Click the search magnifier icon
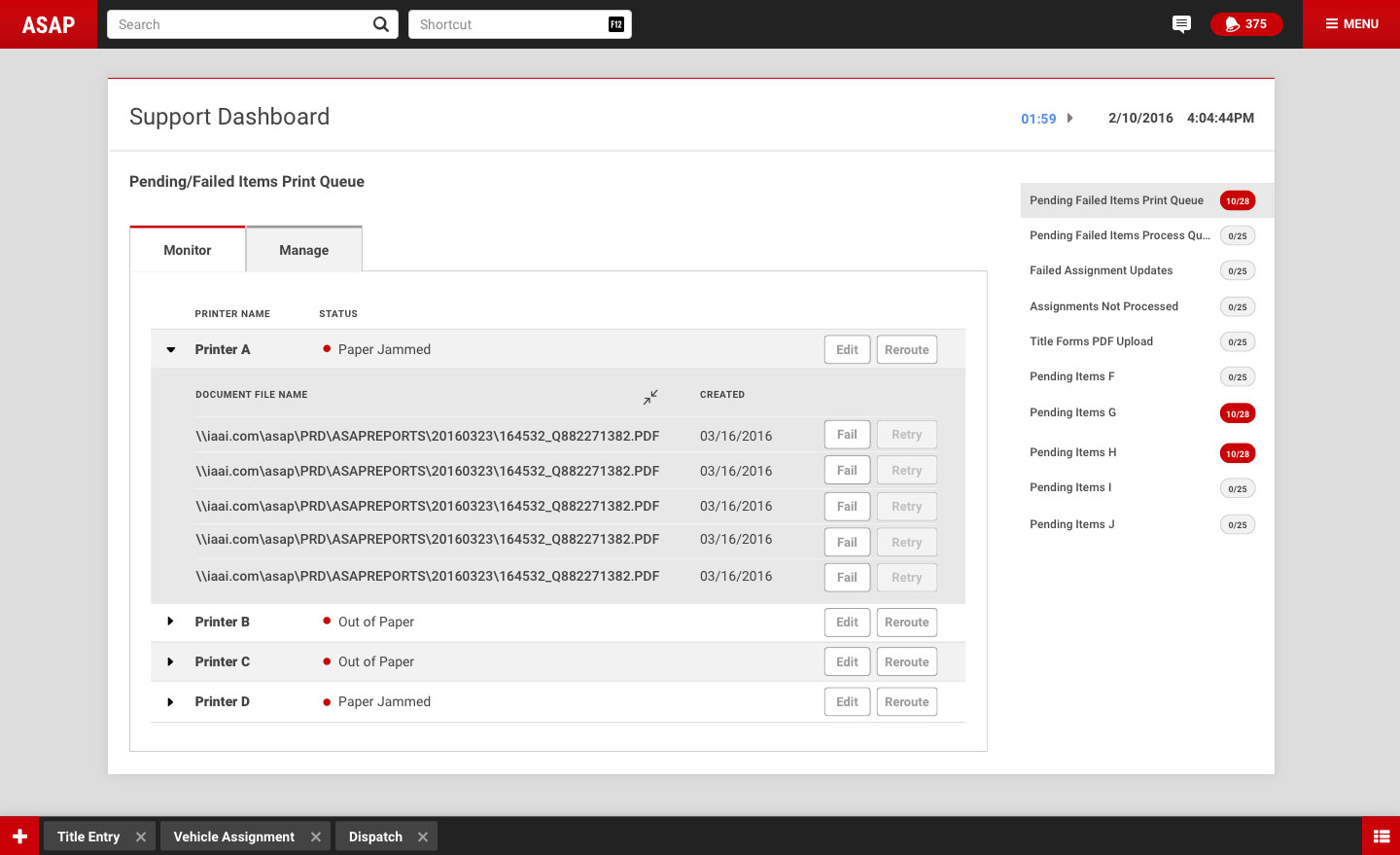The width and height of the screenshot is (1400, 855). [380, 24]
